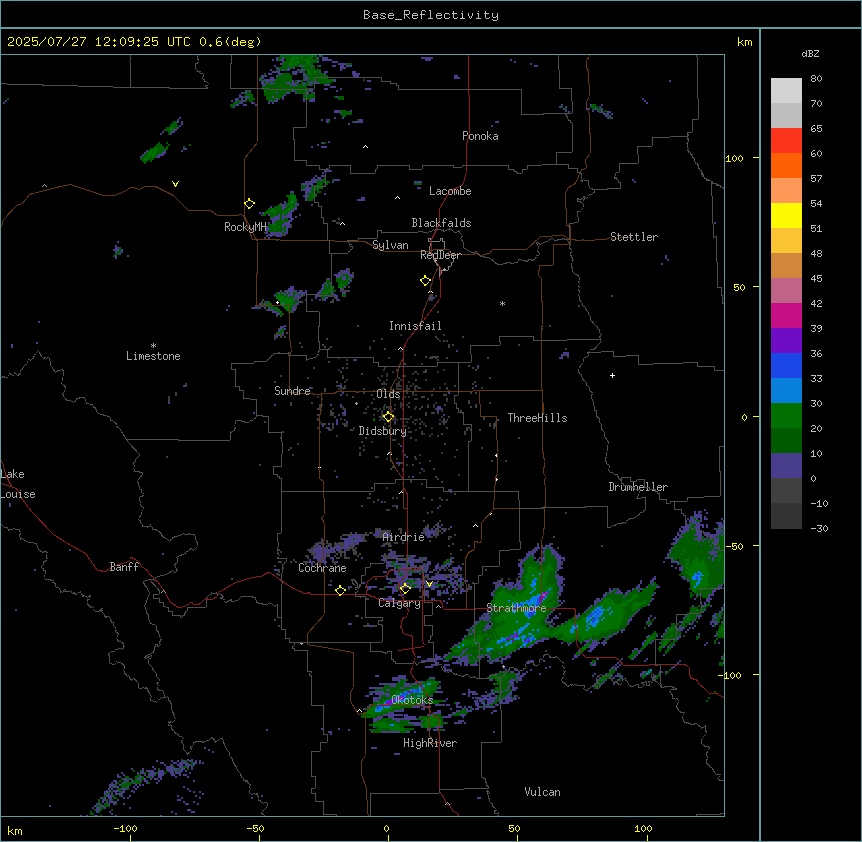
Task: Click the Airdrie label
Action: 404,537
